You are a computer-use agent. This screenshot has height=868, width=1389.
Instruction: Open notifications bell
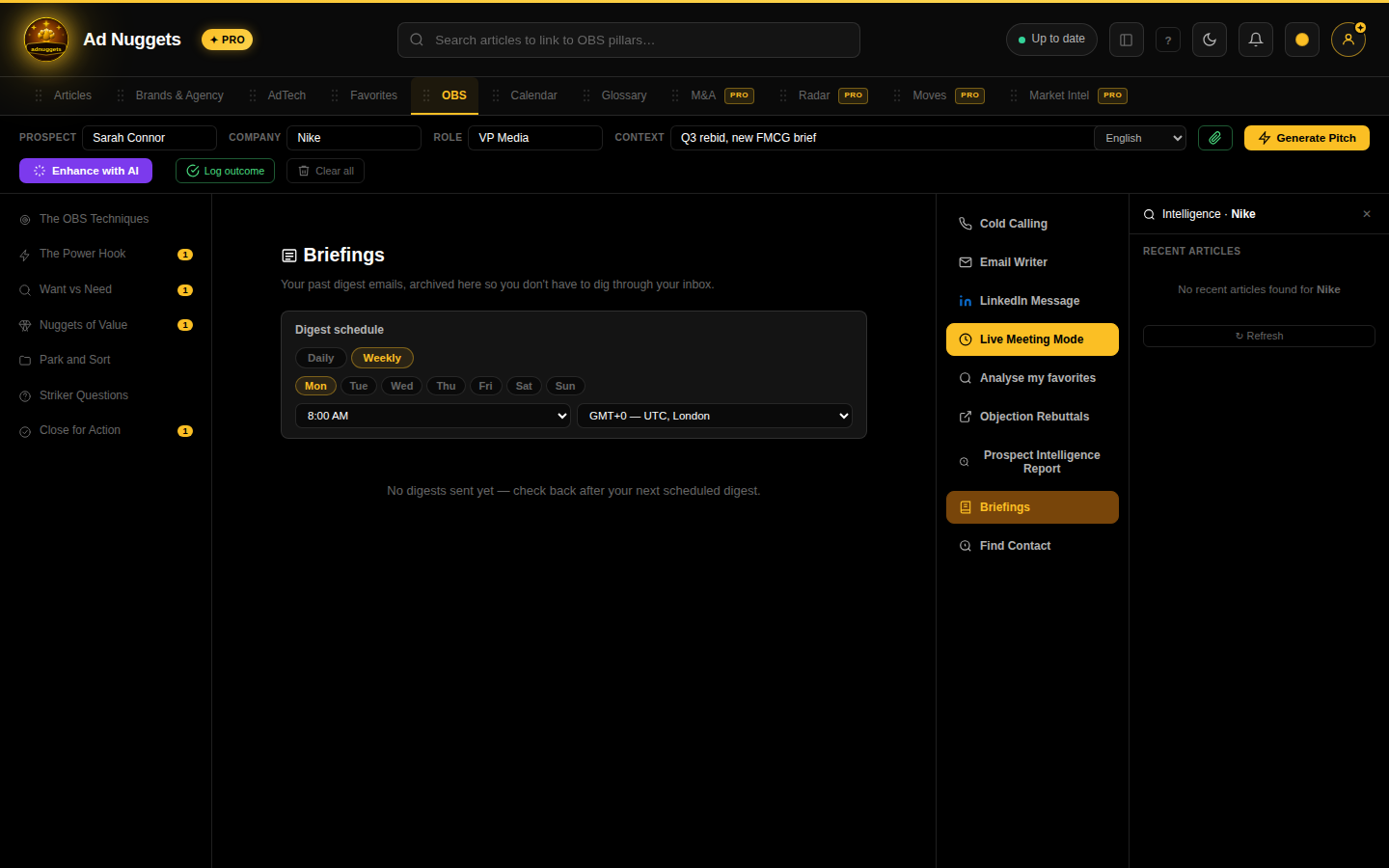1256,40
